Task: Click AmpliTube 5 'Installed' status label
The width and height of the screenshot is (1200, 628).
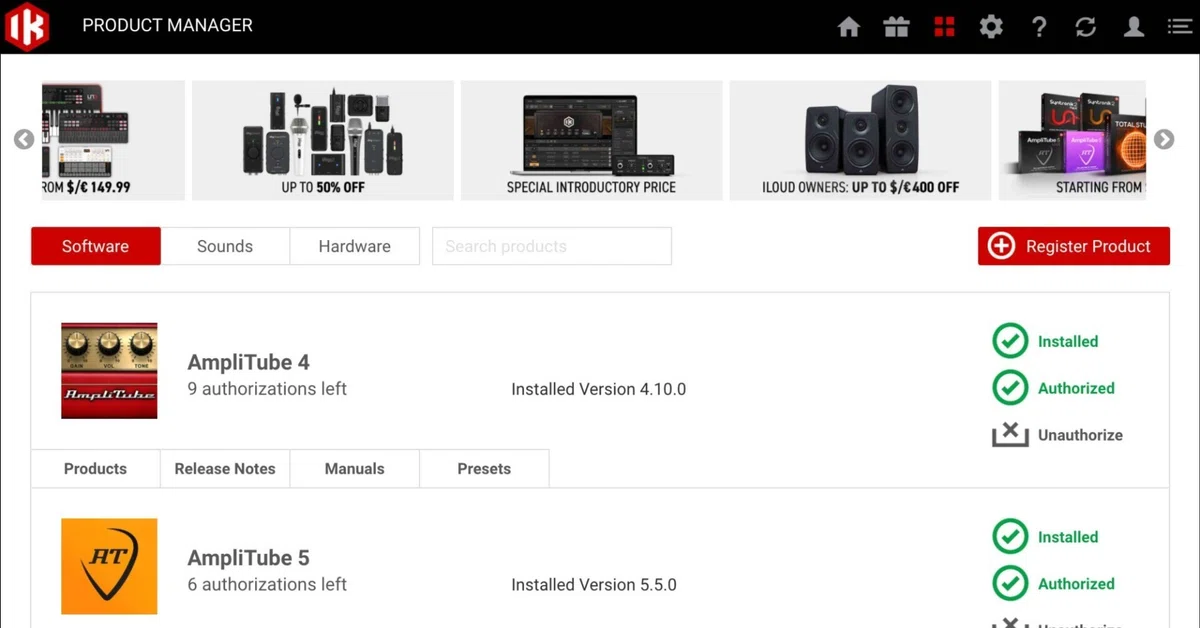Action: 1068,537
